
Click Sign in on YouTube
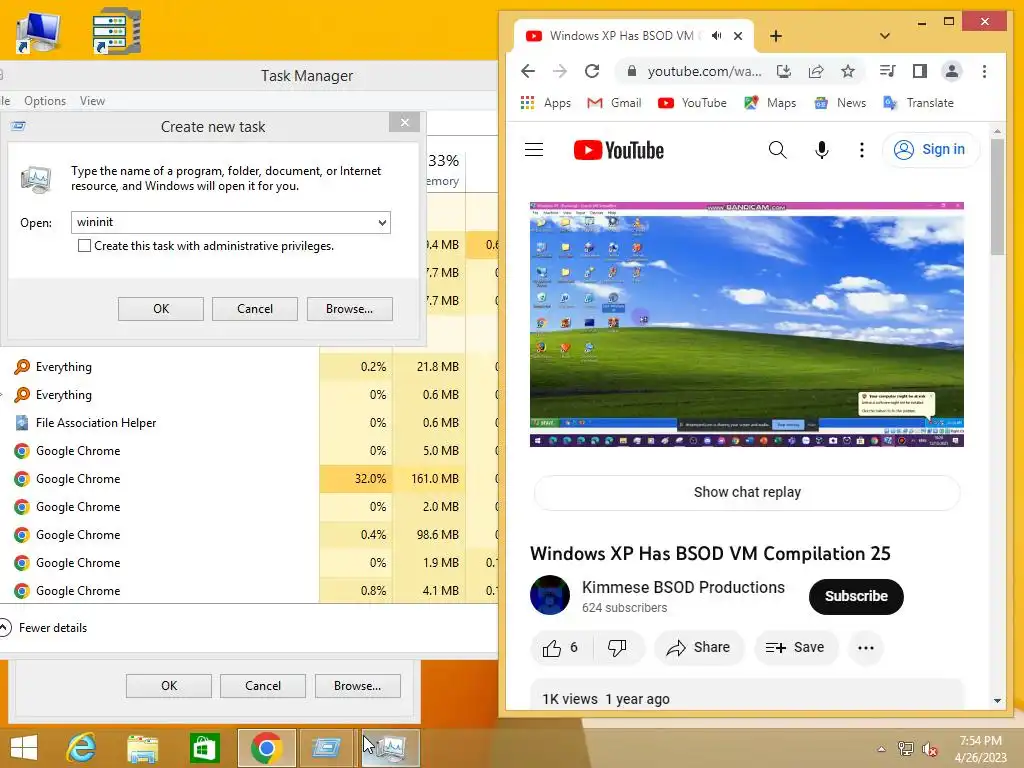[x=931, y=150]
